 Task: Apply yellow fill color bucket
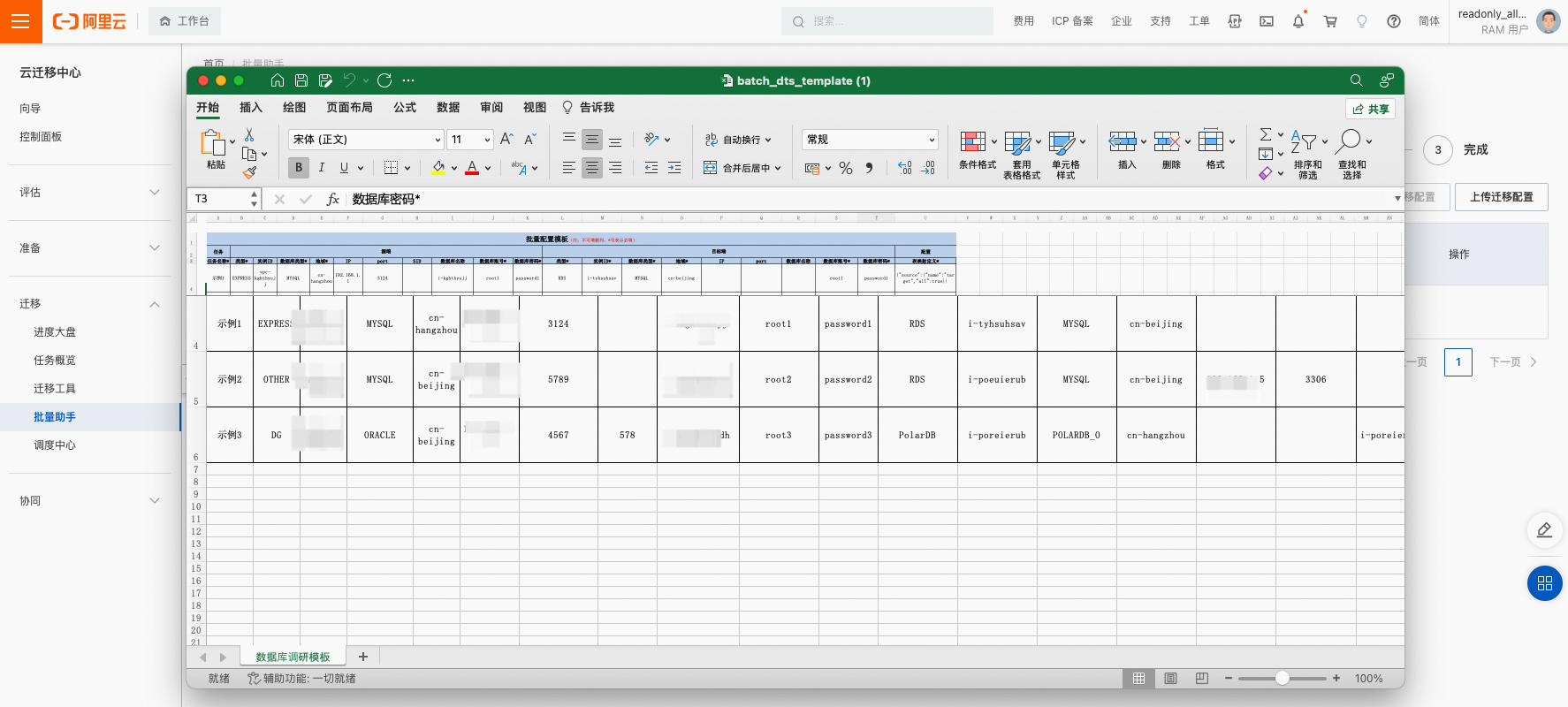[x=438, y=167]
